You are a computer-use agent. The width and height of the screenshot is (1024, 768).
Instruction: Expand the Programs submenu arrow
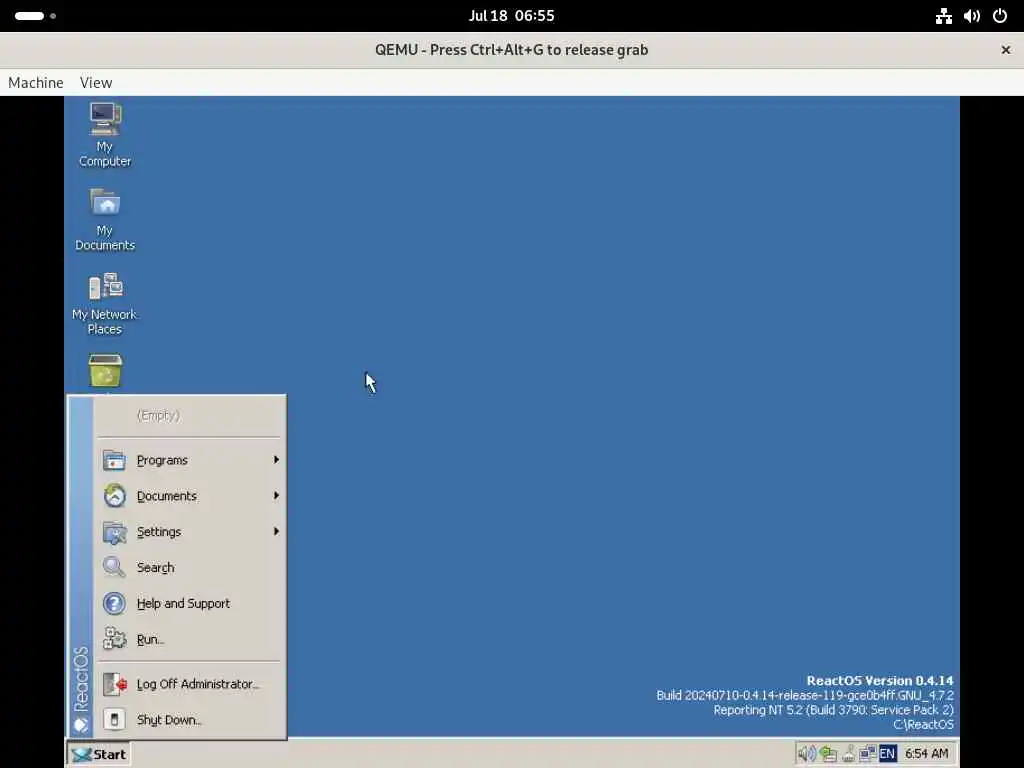click(x=276, y=460)
